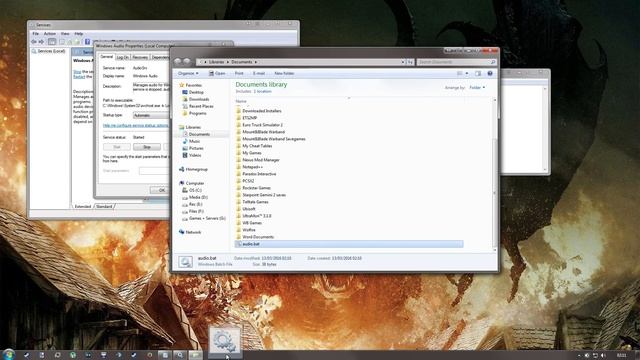Open Explorer help question mark icon

490,73
